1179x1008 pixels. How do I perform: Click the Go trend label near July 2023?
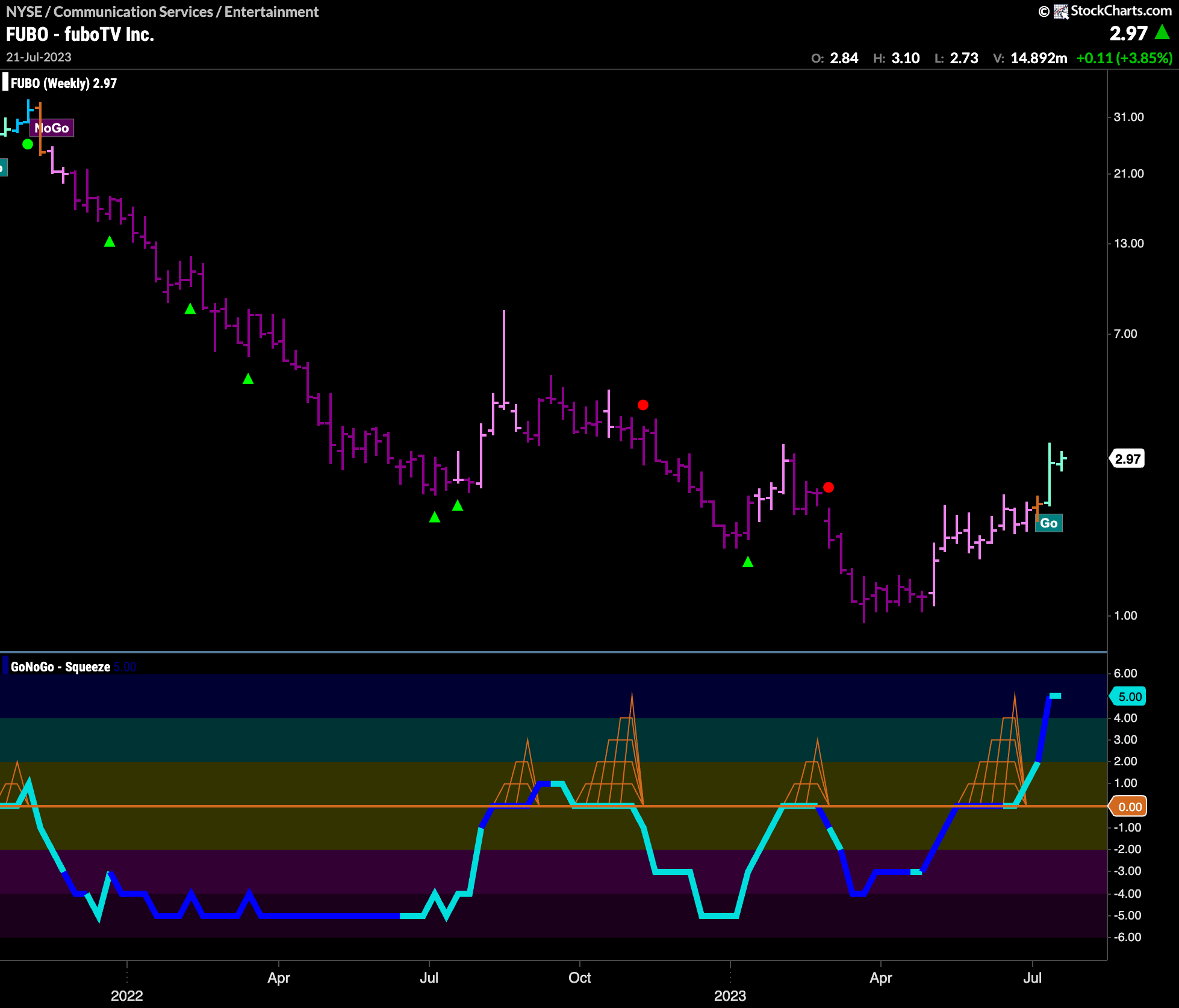1048,523
